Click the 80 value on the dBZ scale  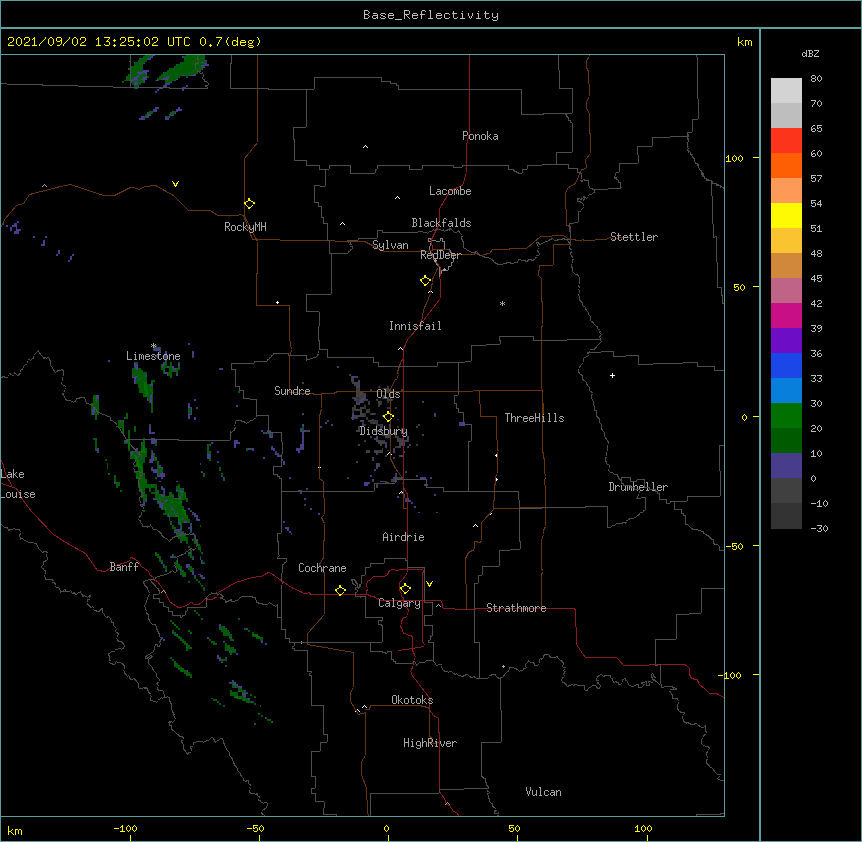[x=816, y=79]
